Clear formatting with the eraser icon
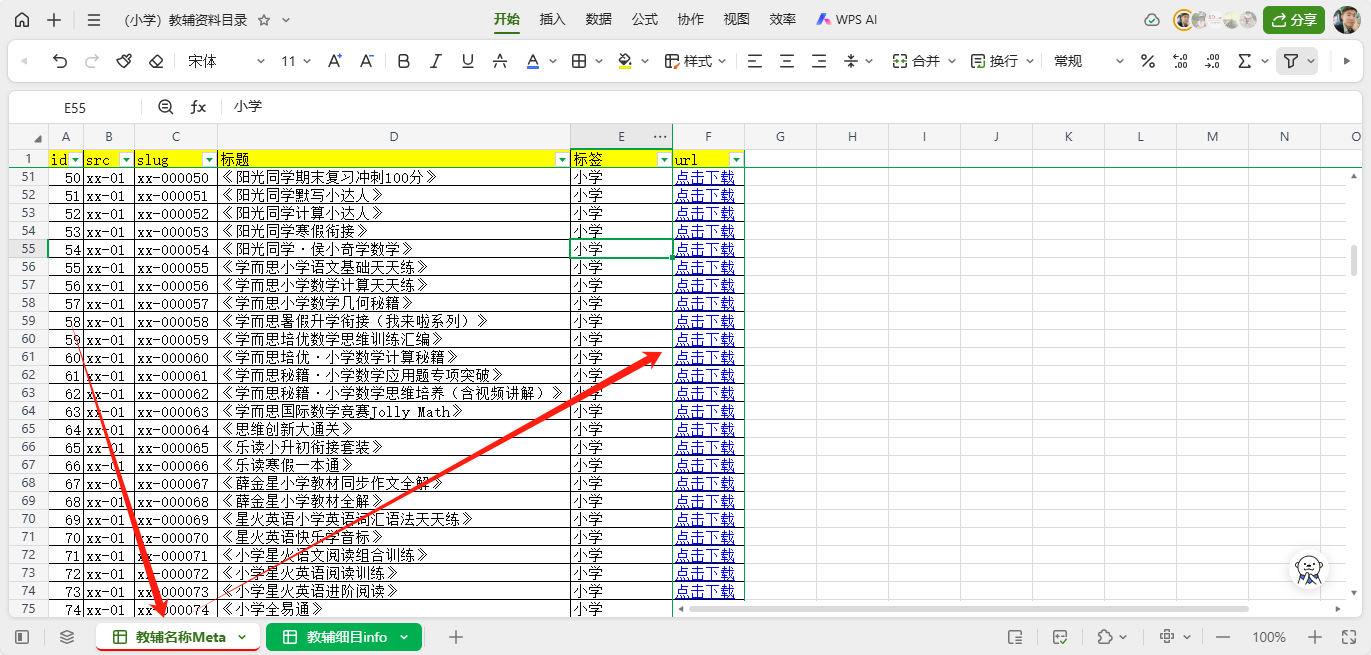1371x655 pixels. point(155,61)
